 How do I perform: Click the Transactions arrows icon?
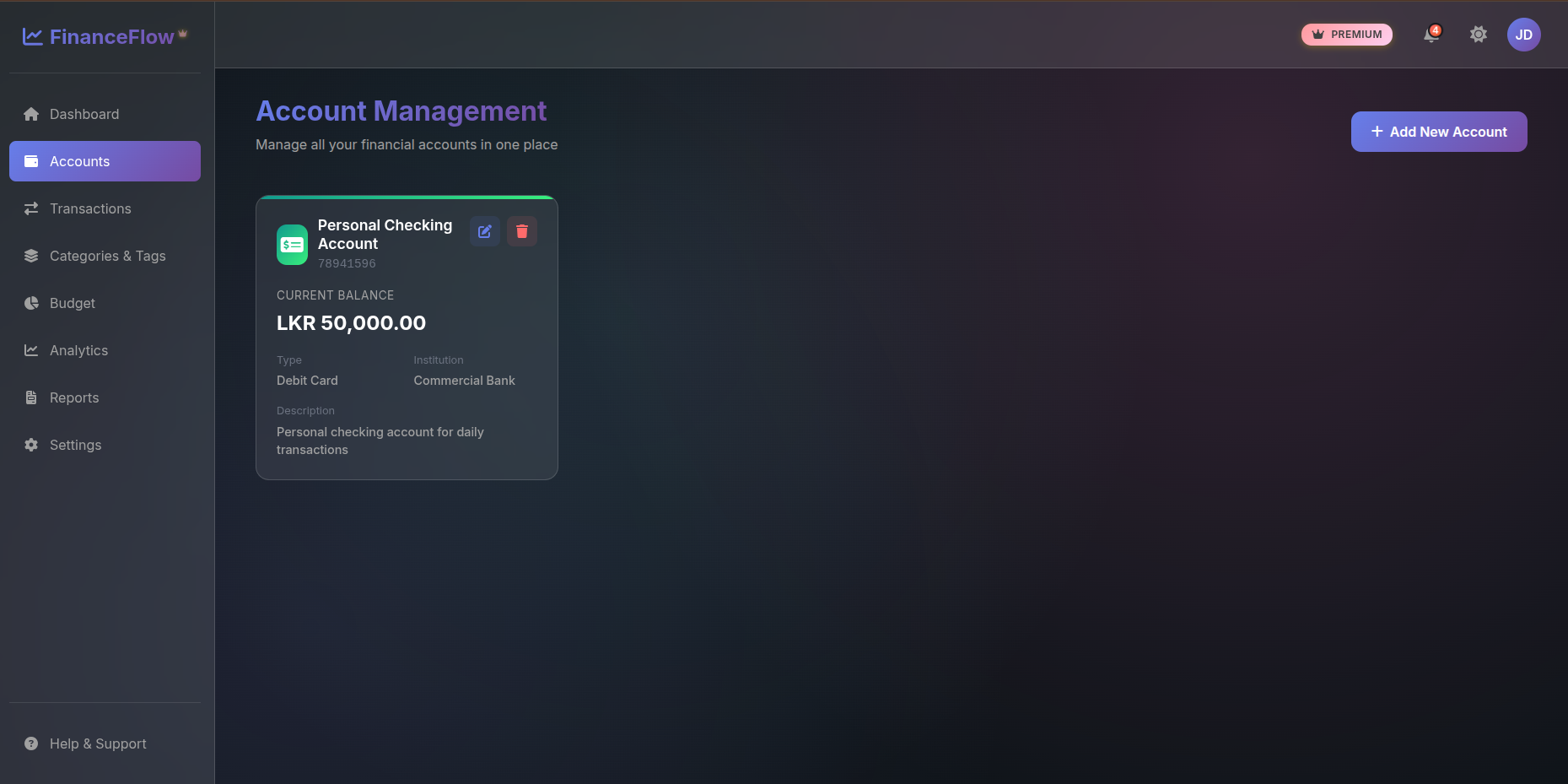tap(31, 208)
